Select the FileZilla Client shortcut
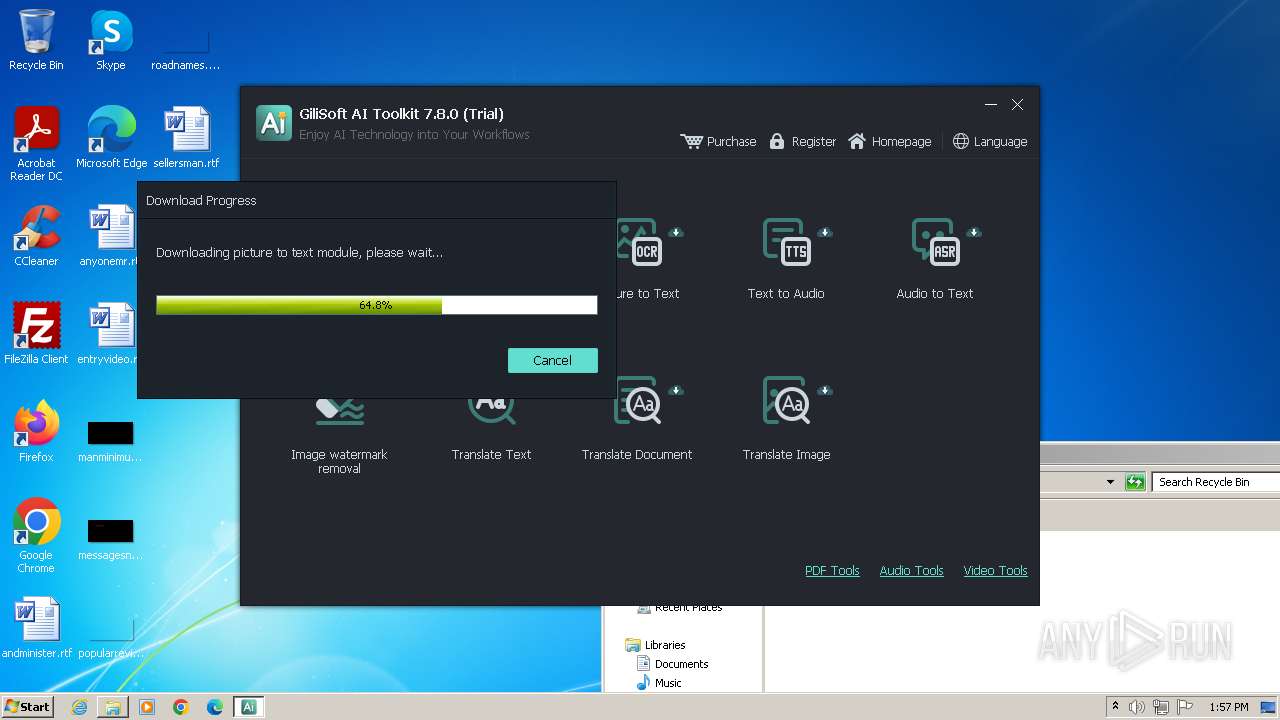Screen dimensions: 1280x720 point(36,334)
